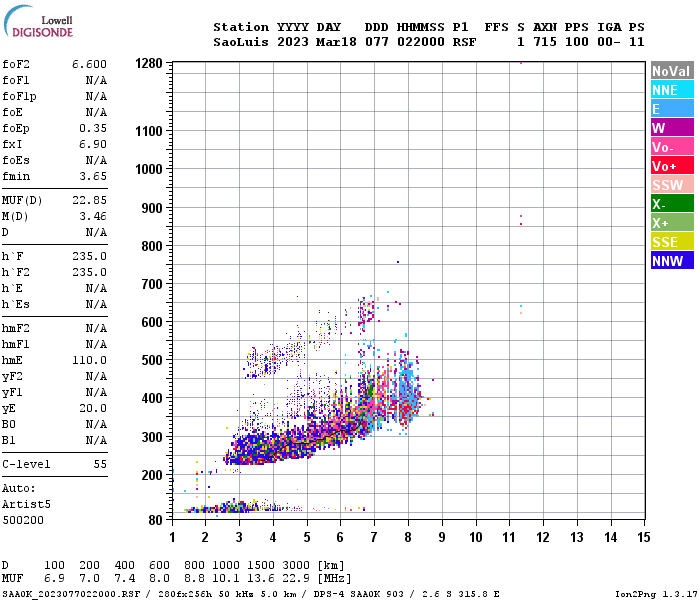The image size is (700, 600).
Task: Click the x-axis label 12
Action: tap(543, 537)
